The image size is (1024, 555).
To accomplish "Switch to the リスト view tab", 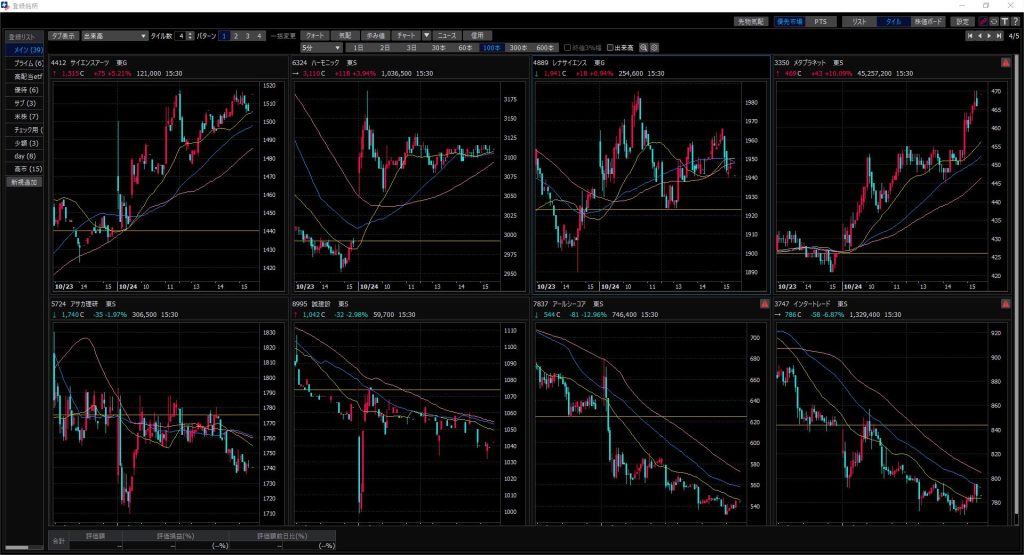I will pos(859,21).
